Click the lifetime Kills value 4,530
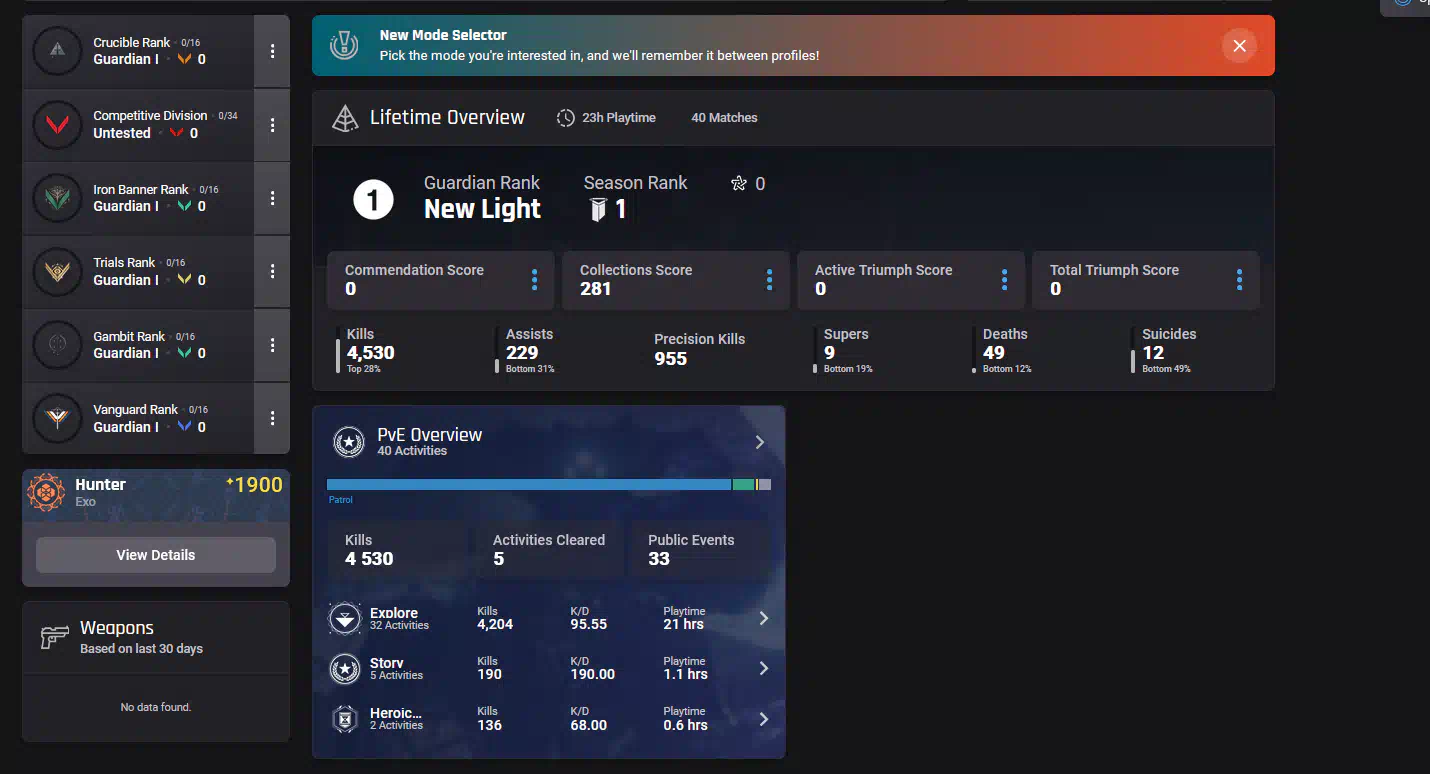The image size is (1430, 774). tap(371, 352)
